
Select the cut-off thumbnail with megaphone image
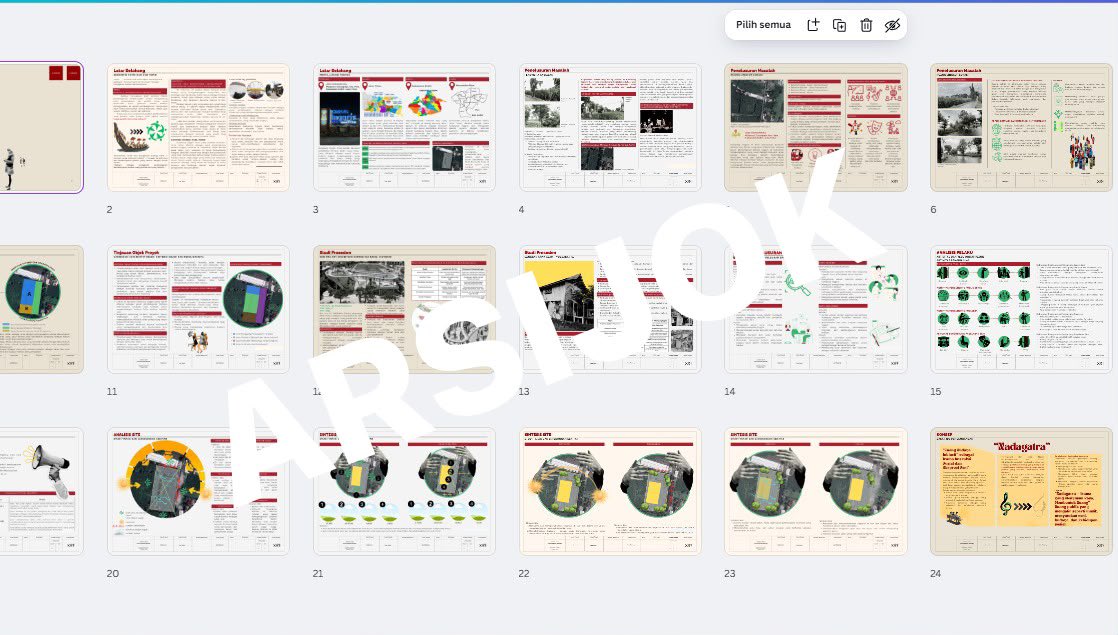41,491
